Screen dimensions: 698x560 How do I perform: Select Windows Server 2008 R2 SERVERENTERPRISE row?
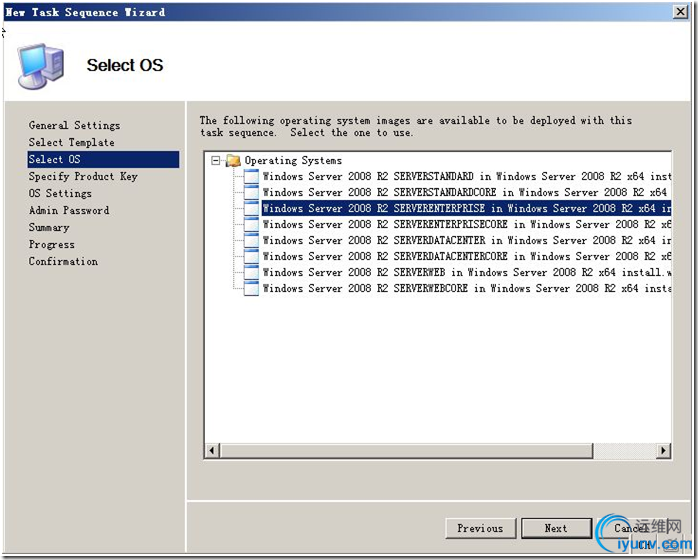[467, 208]
